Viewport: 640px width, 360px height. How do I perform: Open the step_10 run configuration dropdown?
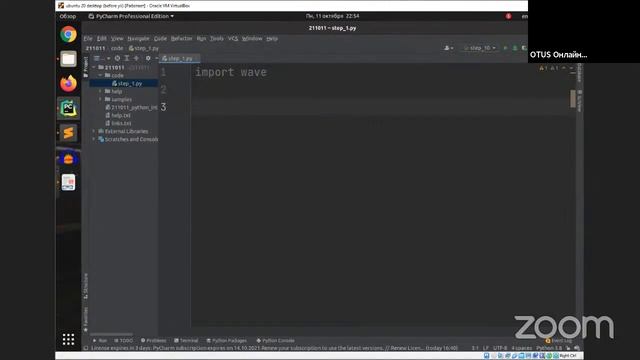point(480,48)
